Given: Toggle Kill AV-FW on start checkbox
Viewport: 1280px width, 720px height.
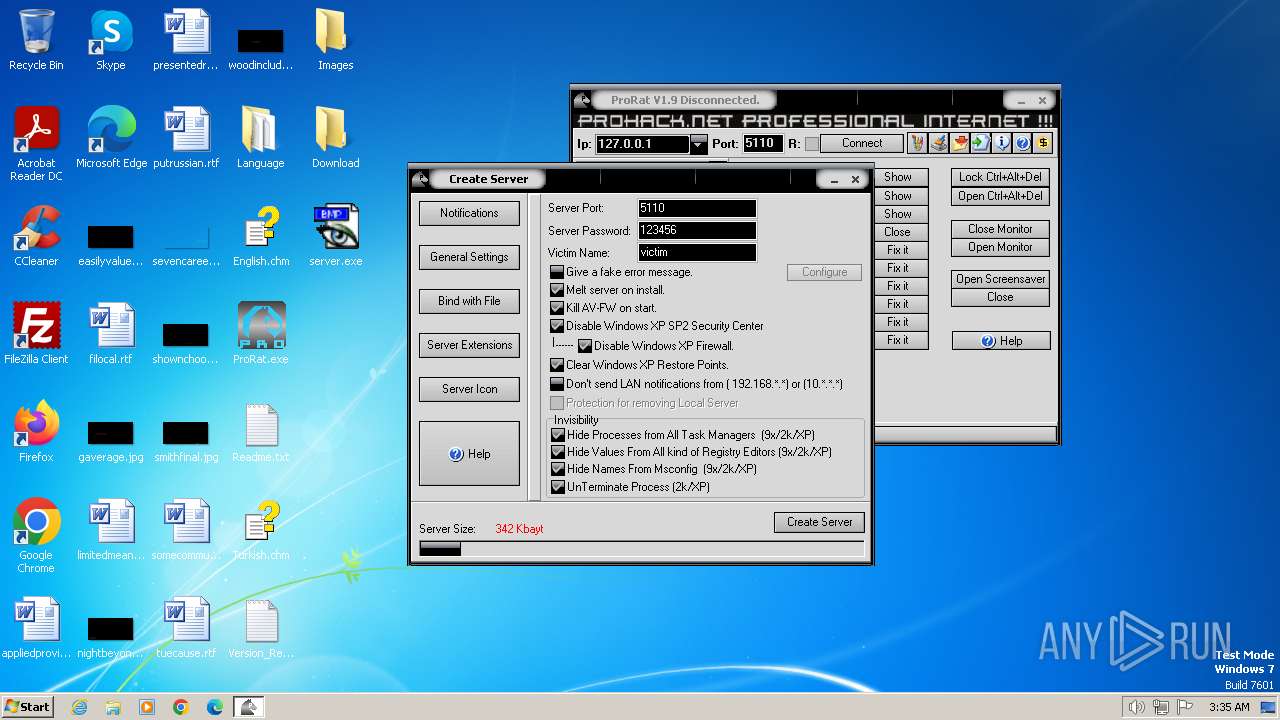Looking at the screenshot, I should 557,308.
